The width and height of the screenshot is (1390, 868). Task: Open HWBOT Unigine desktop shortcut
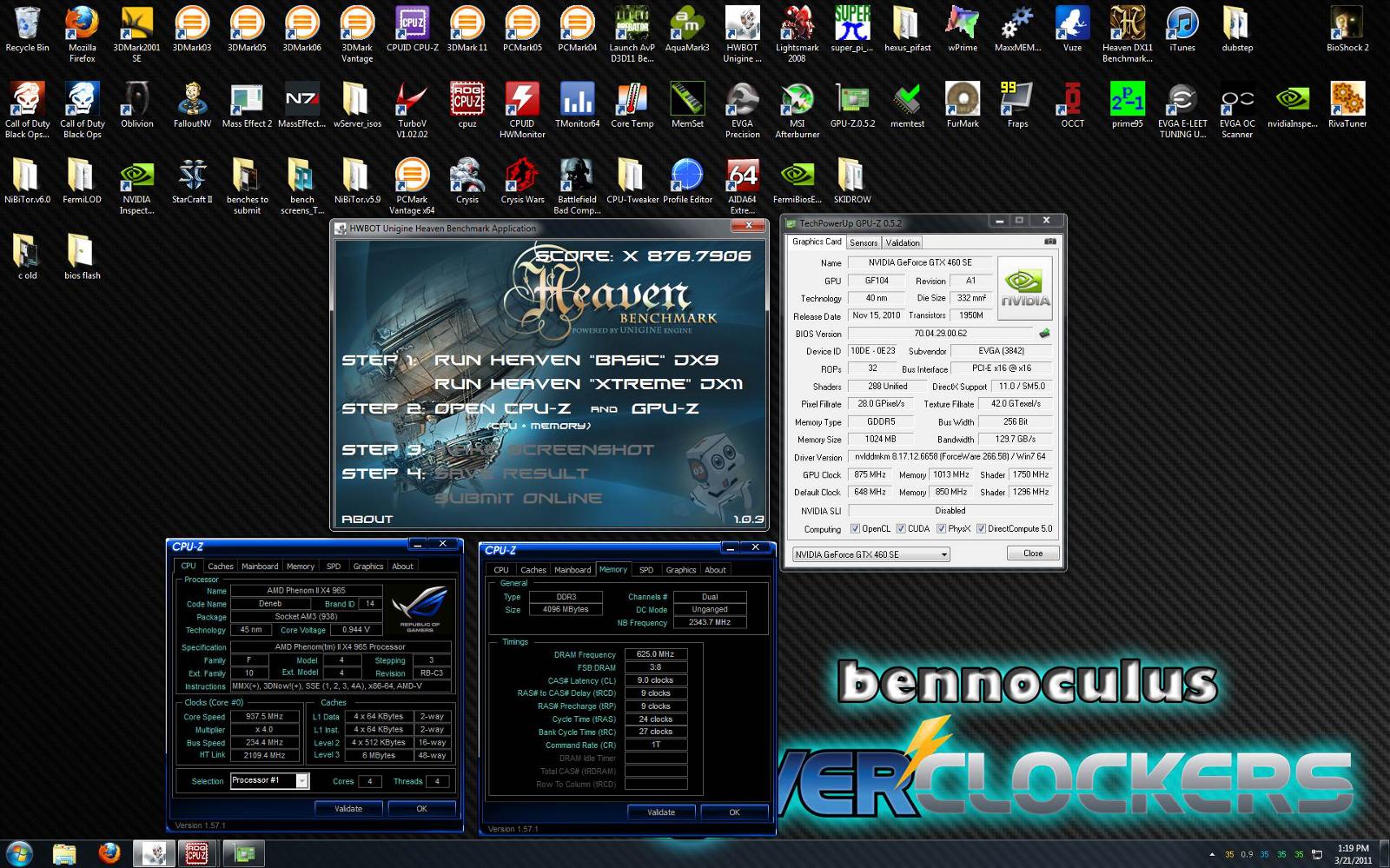[742, 34]
